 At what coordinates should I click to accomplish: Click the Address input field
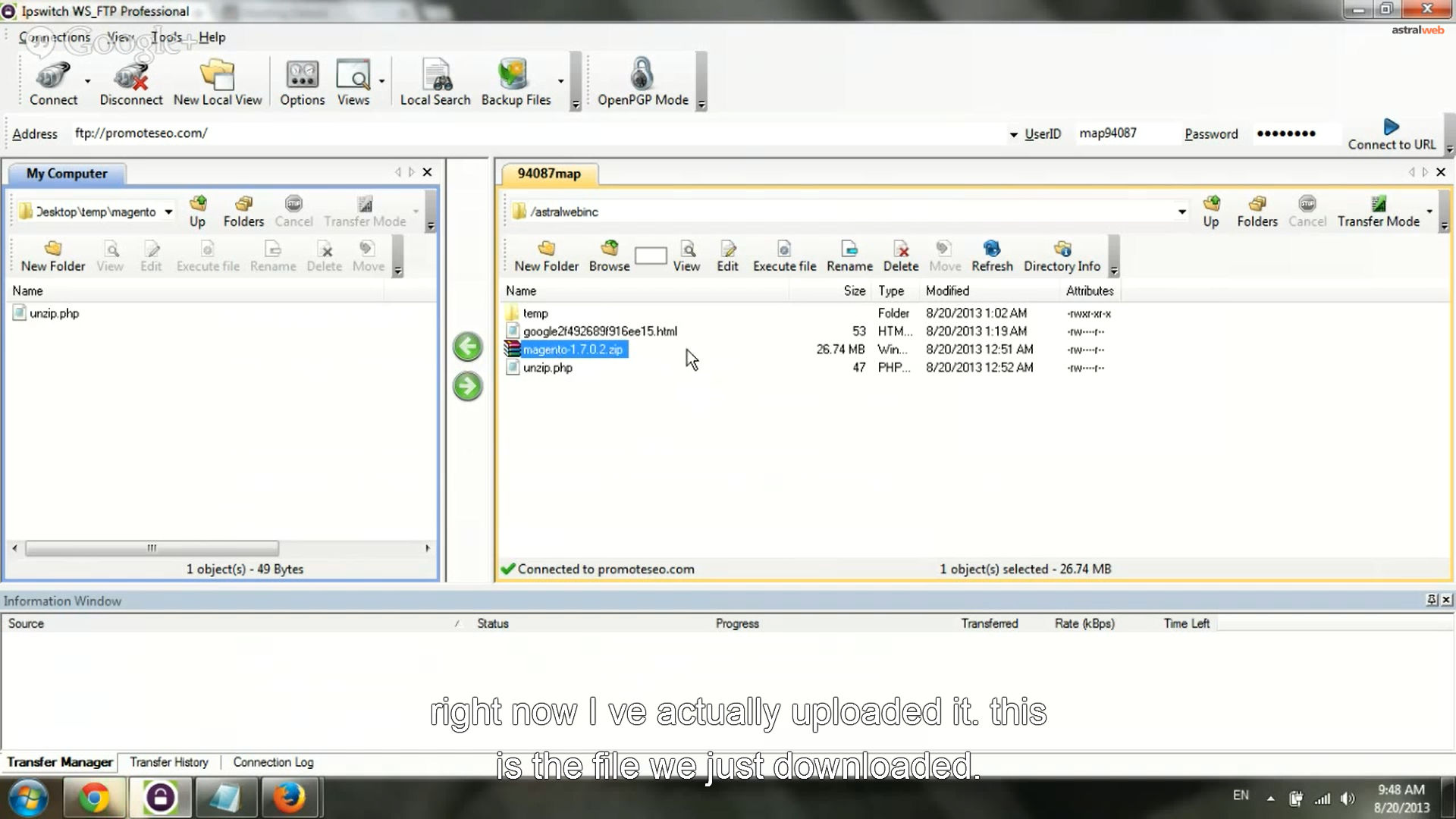[538, 133]
